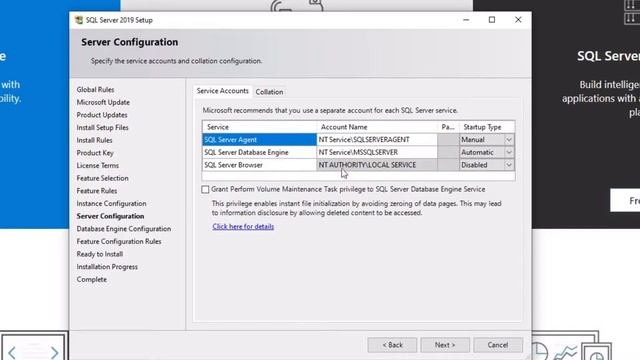Image resolution: width=640 pixels, height=360 pixels.
Task: Open Startup Type dropdown for SQL Server Browser
Action: (x=509, y=165)
